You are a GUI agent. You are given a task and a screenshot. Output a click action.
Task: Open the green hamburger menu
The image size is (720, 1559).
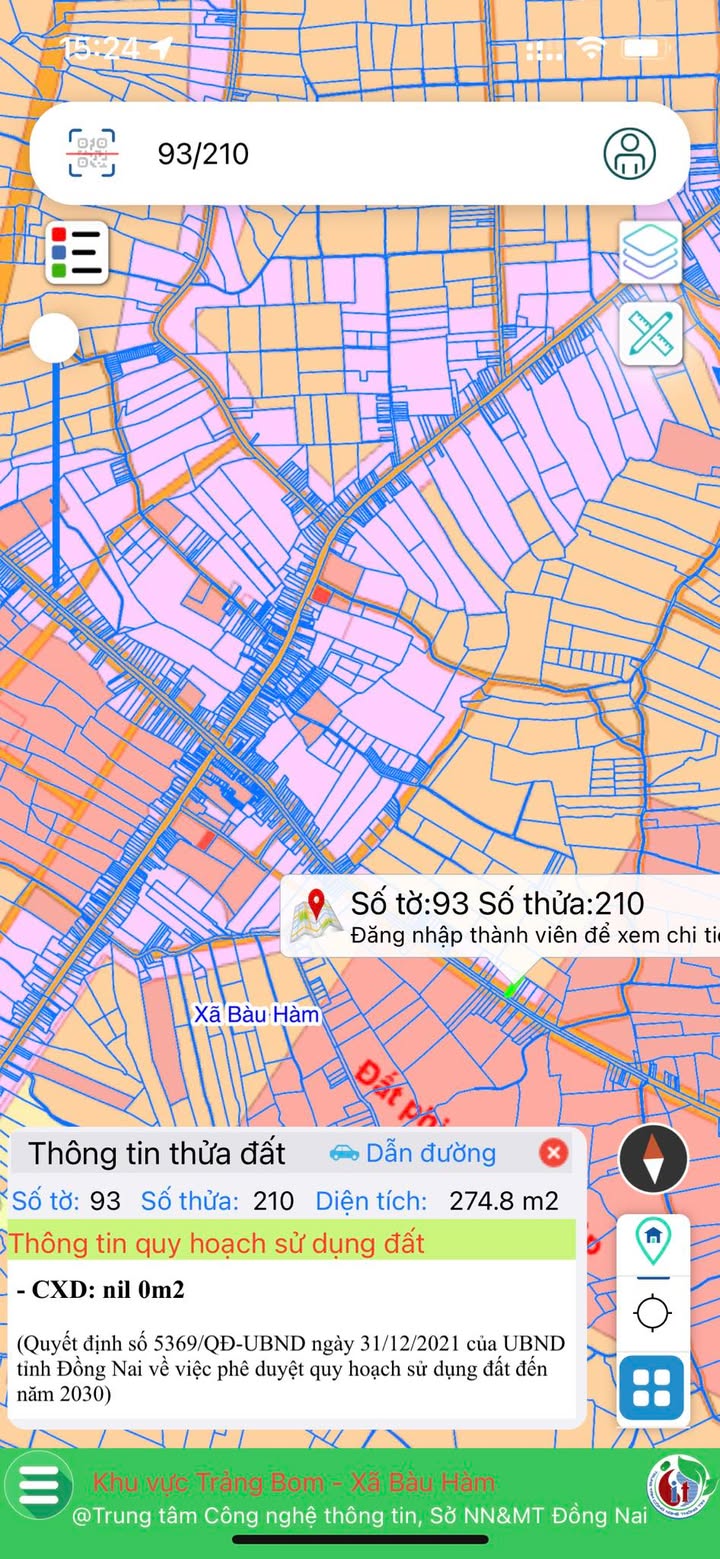click(x=38, y=1485)
